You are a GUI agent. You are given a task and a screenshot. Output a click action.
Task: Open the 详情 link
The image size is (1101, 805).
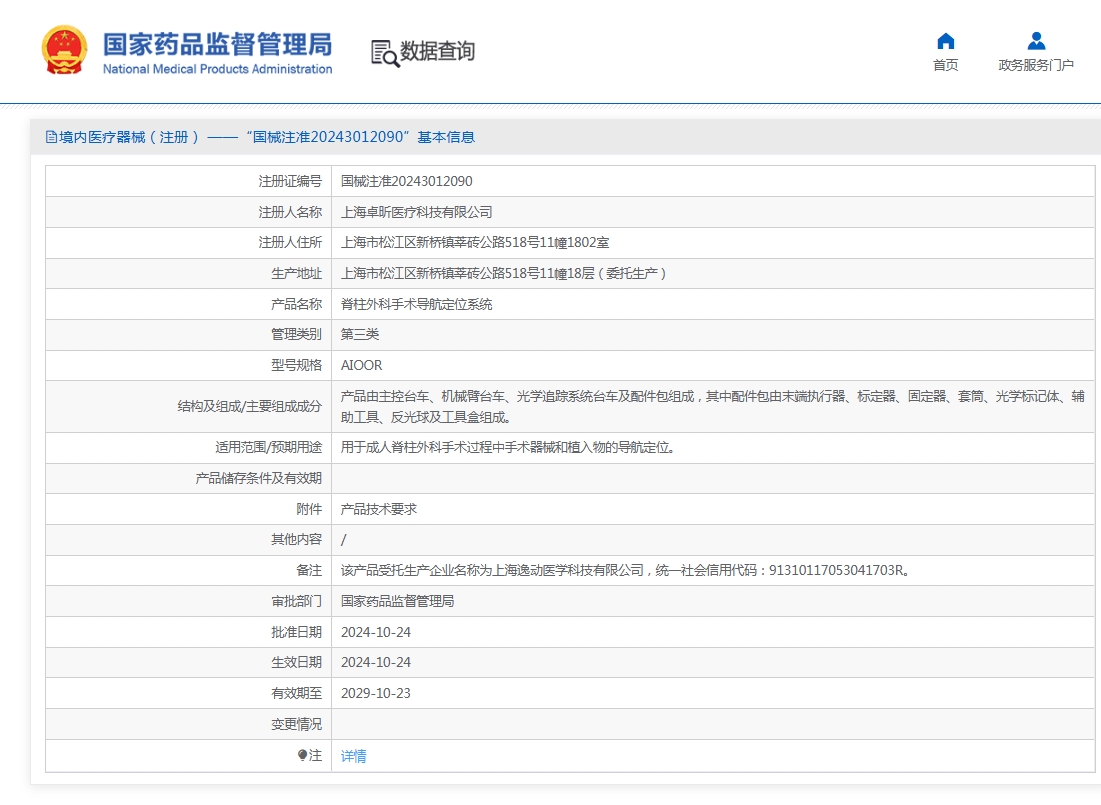coord(353,756)
